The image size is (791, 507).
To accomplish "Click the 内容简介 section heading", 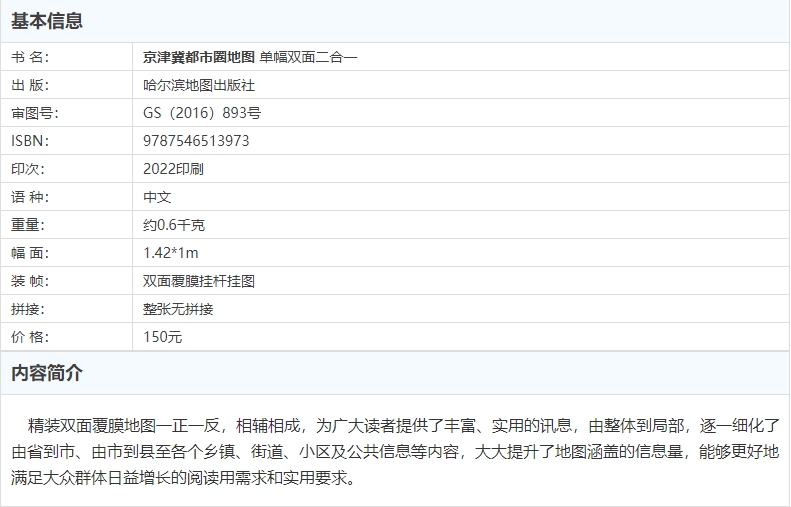I will [x=47, y=373].
